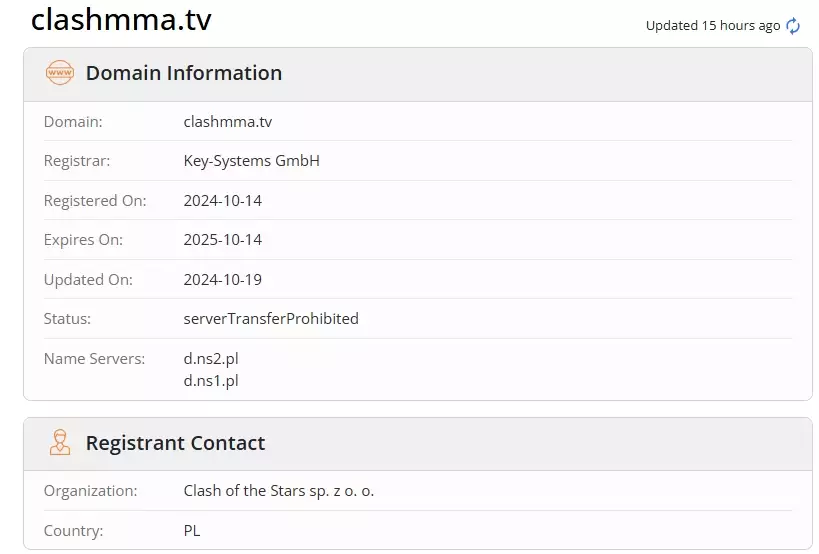
Task: Click the updated date 2024-10-19
Action: coord(222,280)
